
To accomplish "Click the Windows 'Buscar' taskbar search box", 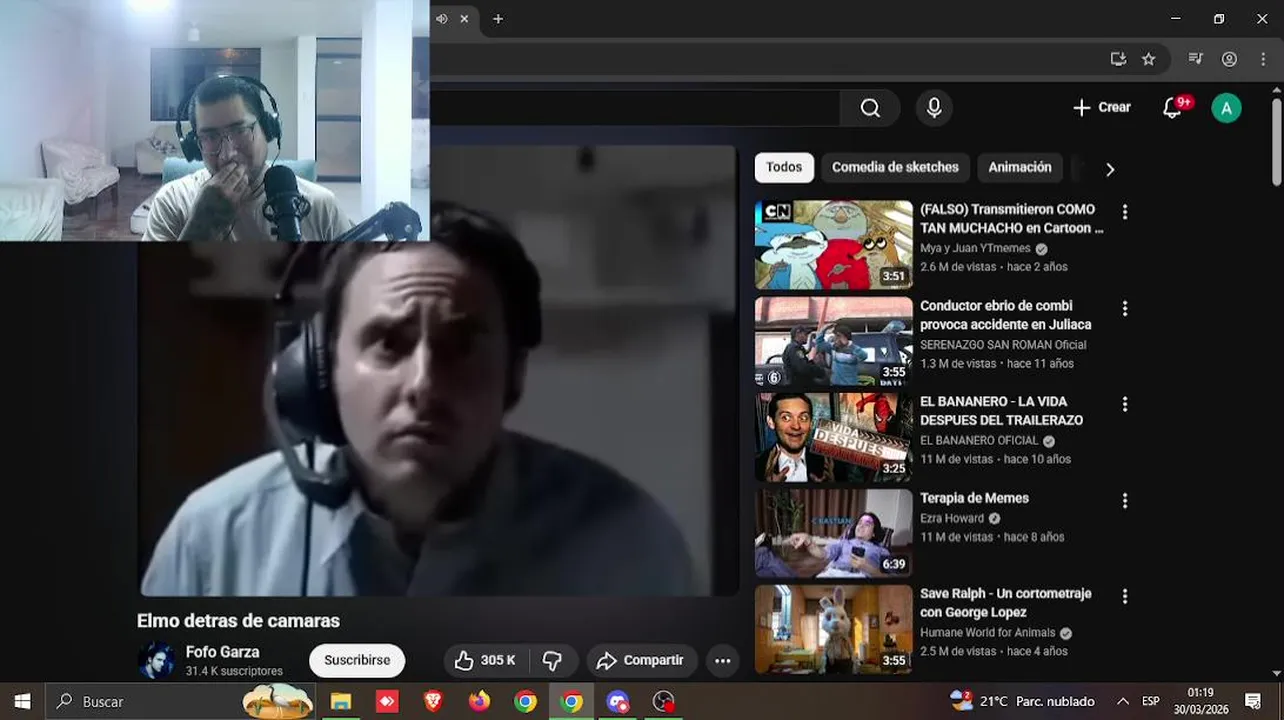I will [180, 701].
